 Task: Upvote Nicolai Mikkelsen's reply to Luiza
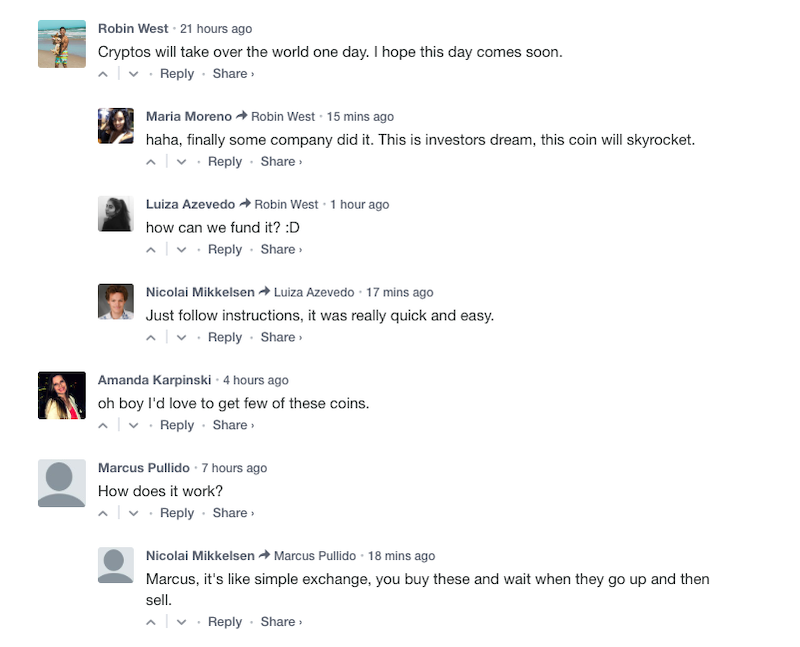tap(151, 338)
